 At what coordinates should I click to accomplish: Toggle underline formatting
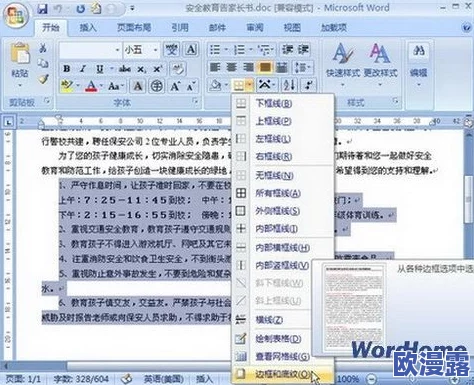[99, 69]
